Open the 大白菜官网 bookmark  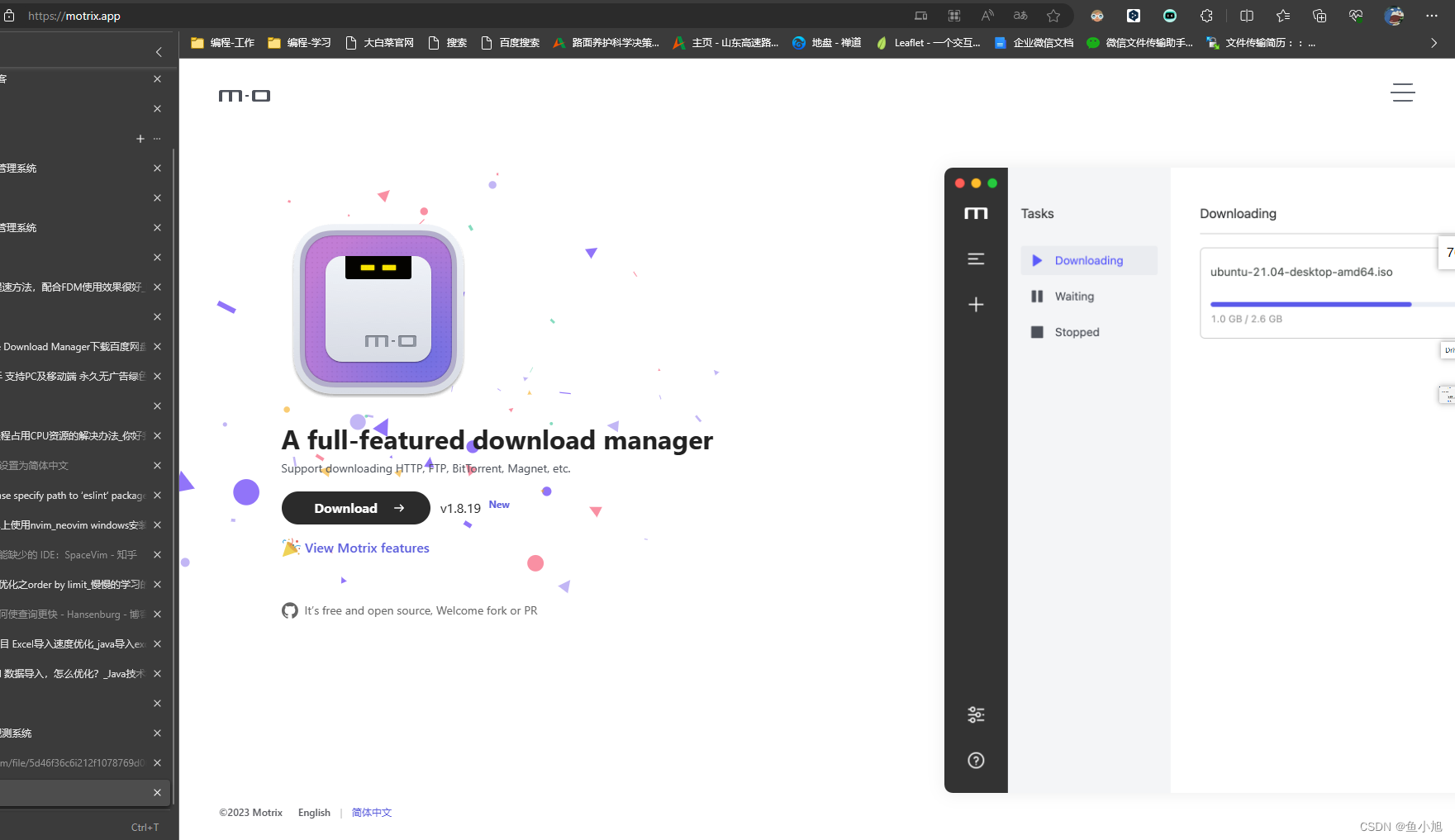[379, 43]
